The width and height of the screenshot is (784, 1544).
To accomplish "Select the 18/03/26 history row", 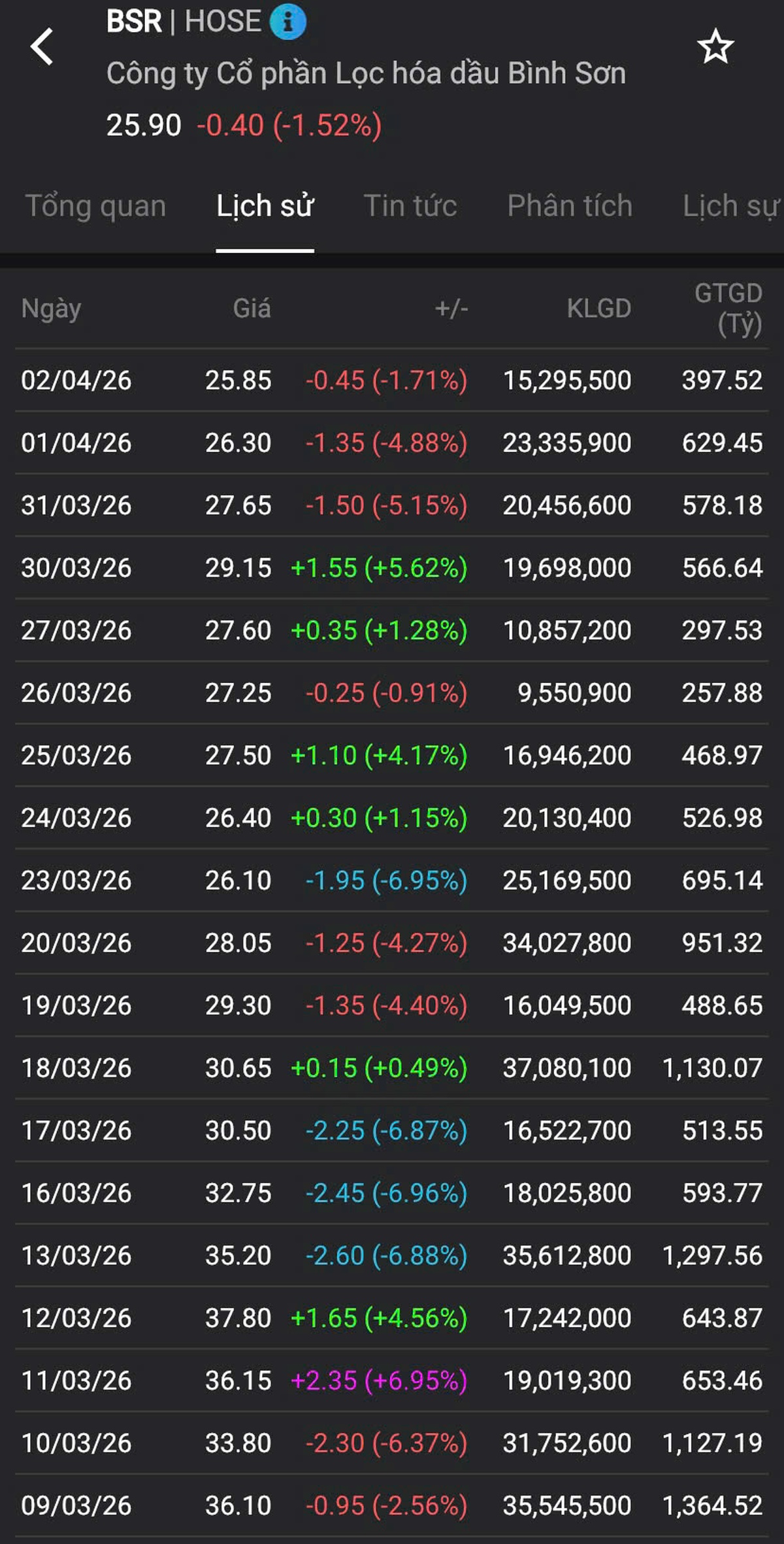I will coord(392,1068).
